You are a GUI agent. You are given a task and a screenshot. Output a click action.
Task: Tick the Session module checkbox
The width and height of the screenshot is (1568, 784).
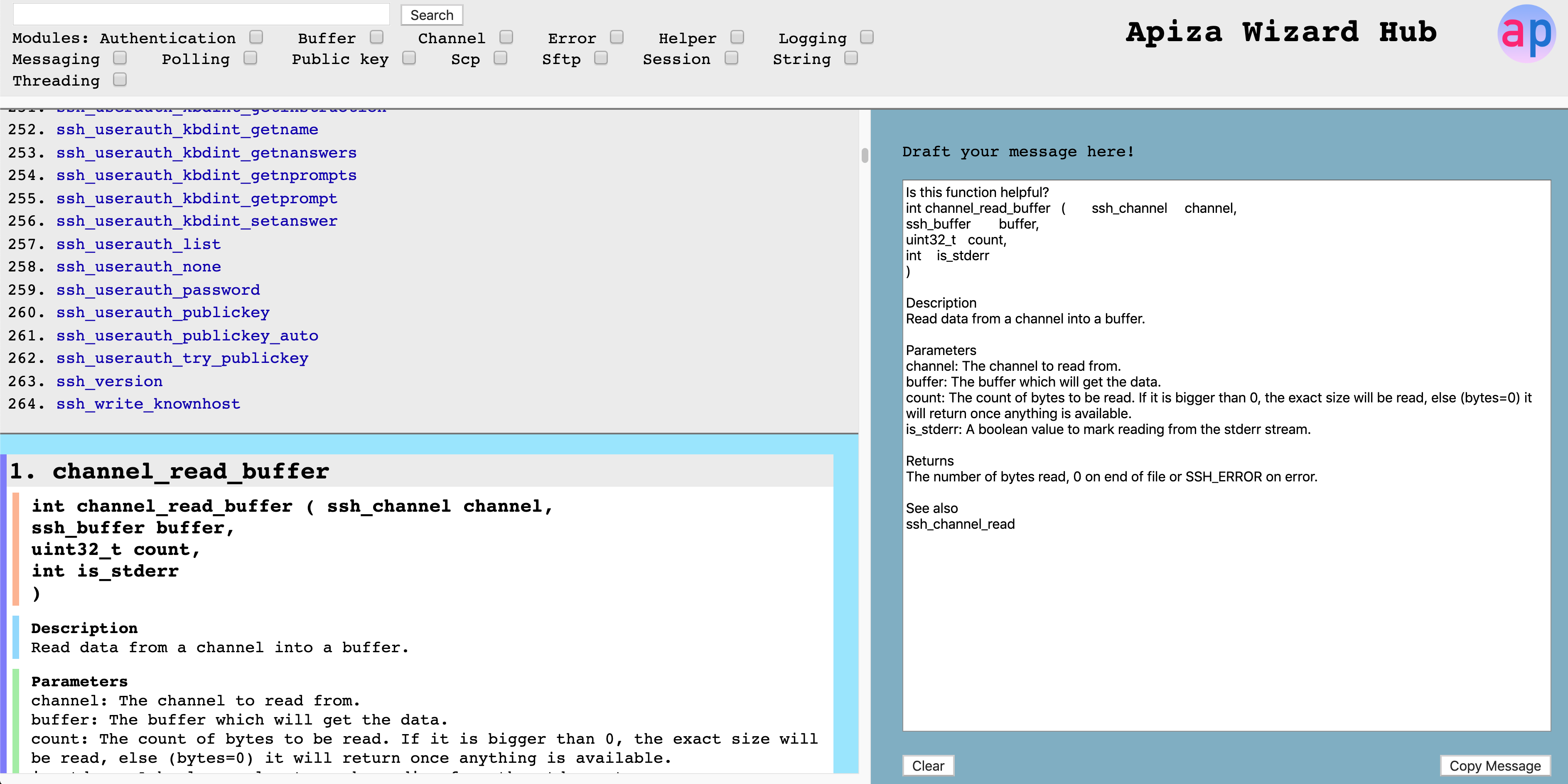click(x=732, y=58)
